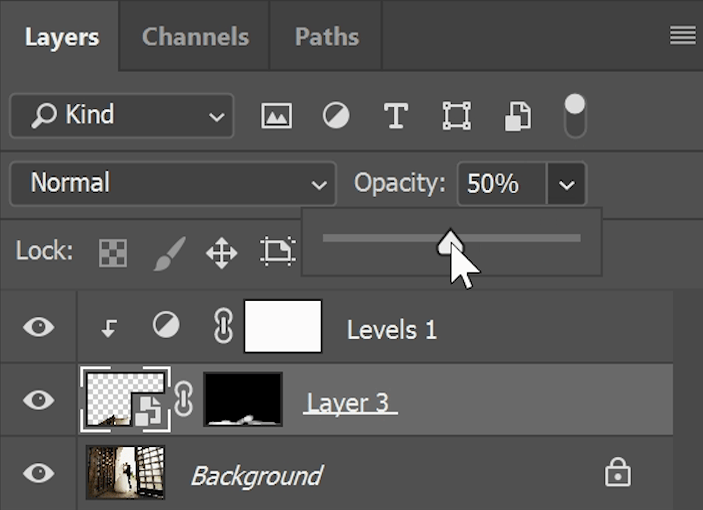Filter for shape layers icon
This screenshot has width=703, height=510.
click(x=456, y=116)
